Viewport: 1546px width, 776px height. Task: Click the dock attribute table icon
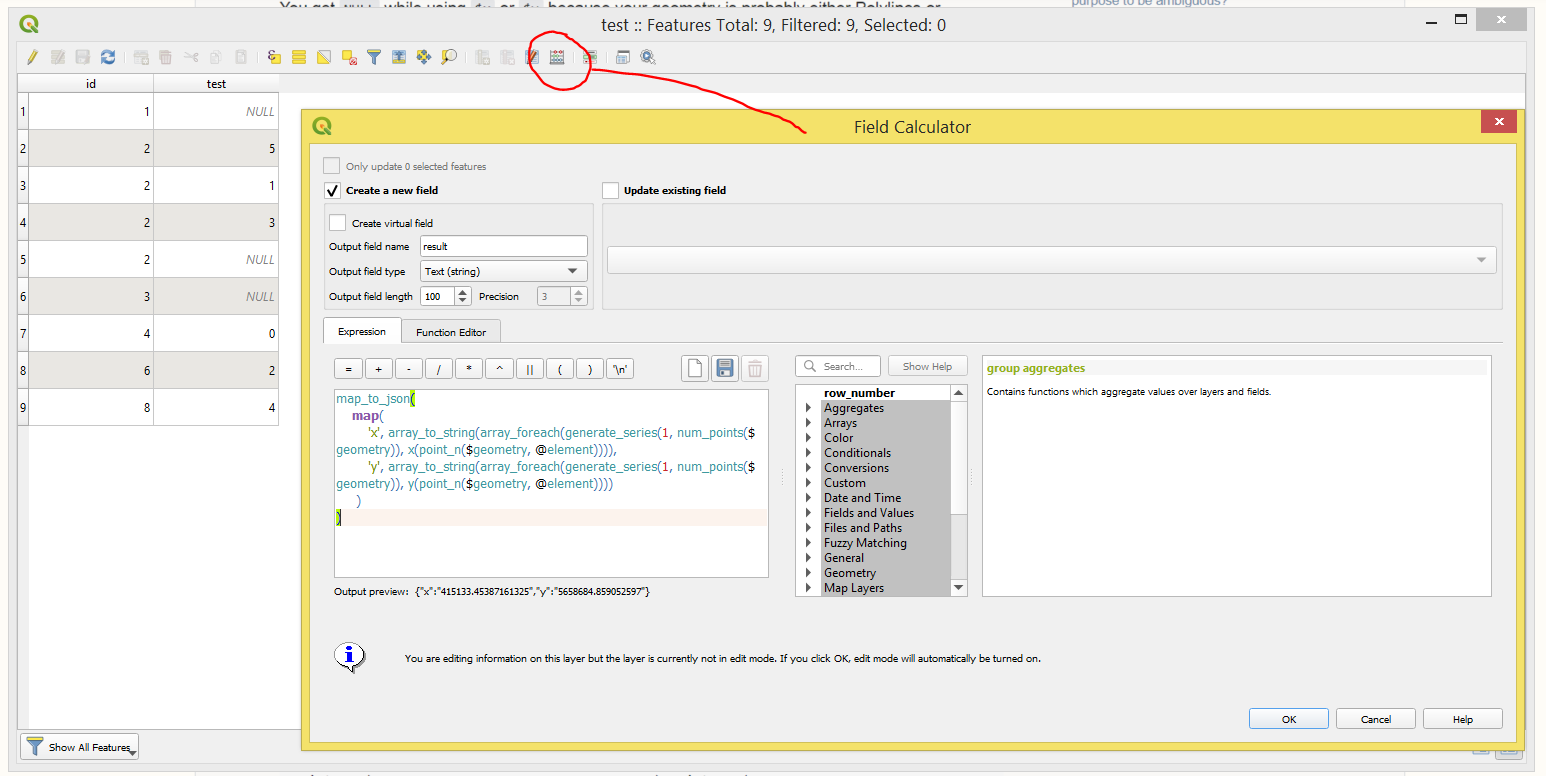click(x=623, y=58)
